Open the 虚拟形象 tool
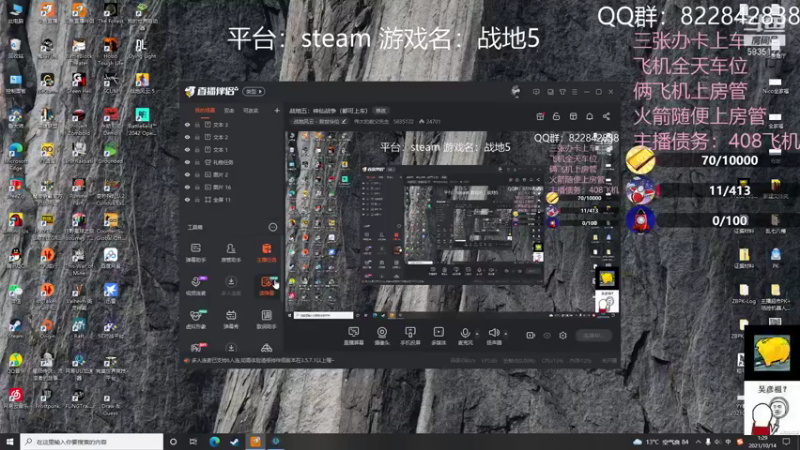The image size is (800, 450). [x=195, y=319]
